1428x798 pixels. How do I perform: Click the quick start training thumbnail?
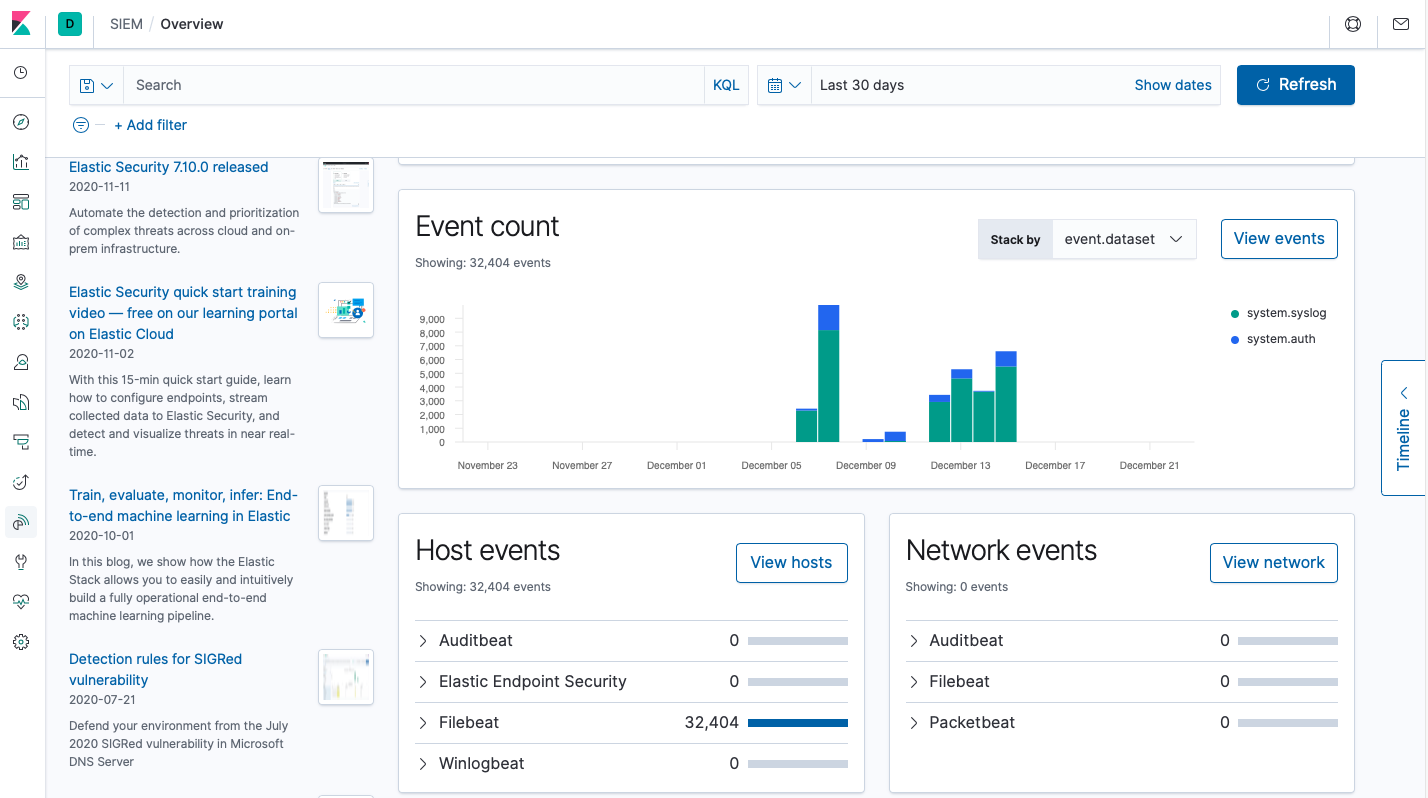click(346, 310)
